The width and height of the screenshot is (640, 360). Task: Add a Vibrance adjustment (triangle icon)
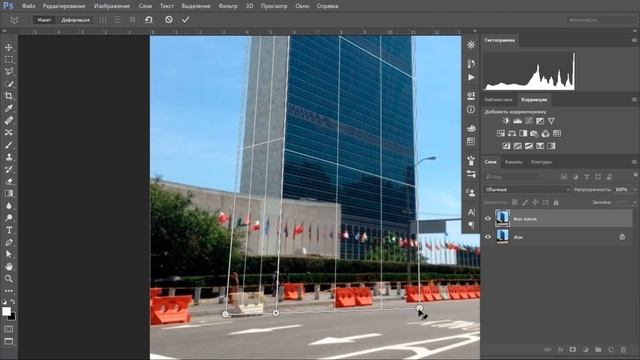click(x=551, y=121)
